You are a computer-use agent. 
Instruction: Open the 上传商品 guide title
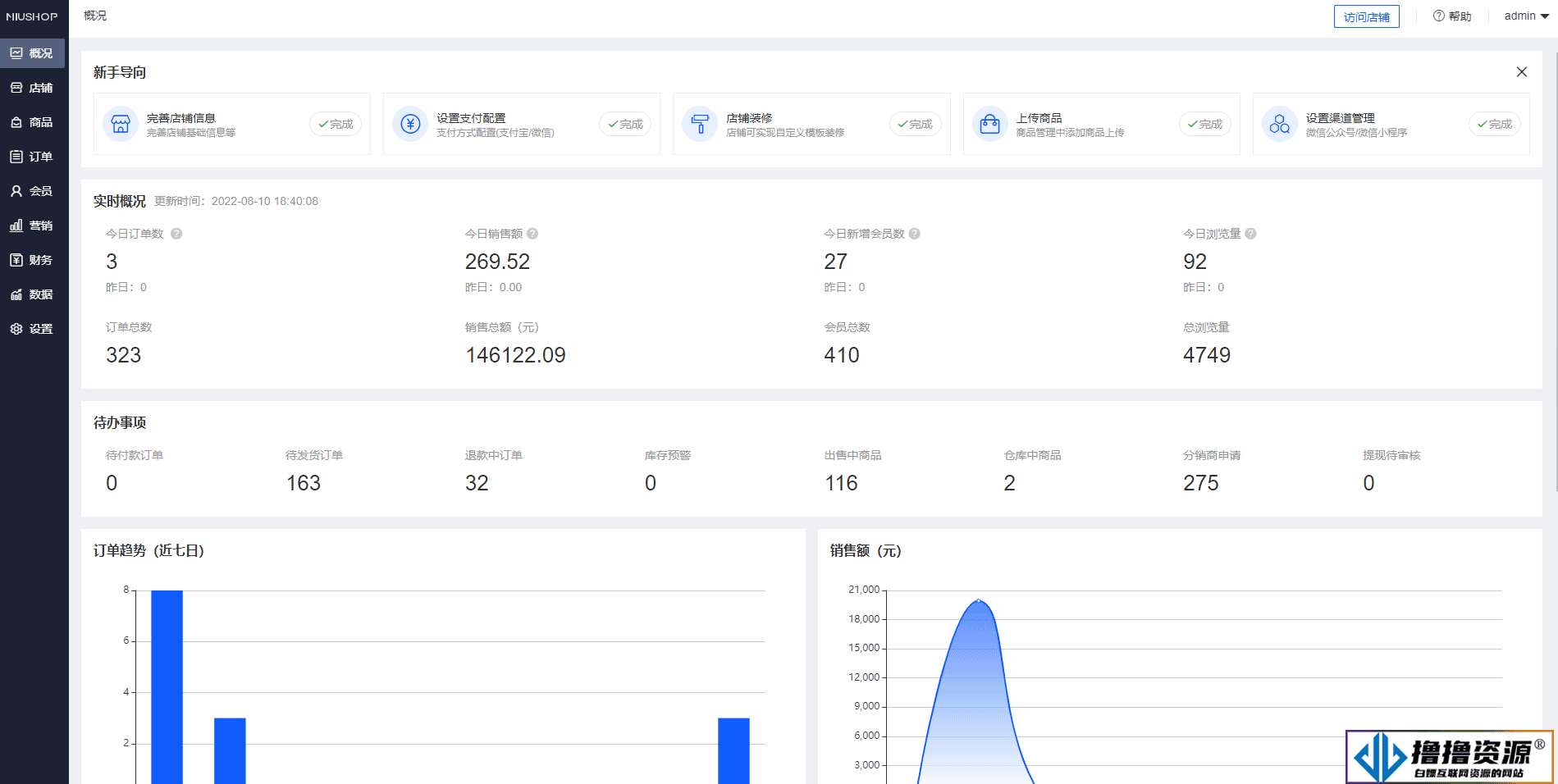tap(1039, 118)
